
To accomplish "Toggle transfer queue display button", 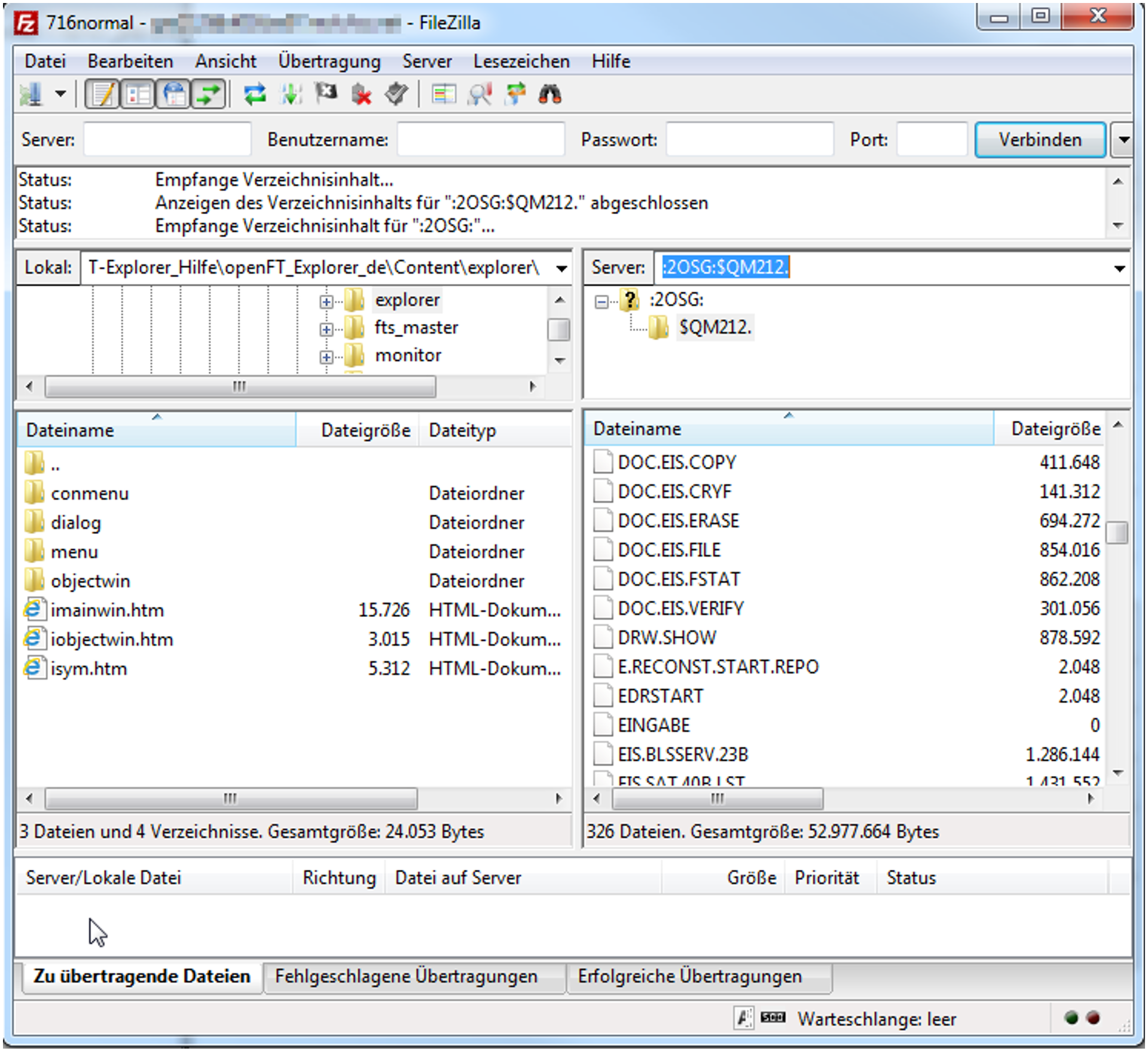I will (x=208, y=94).
